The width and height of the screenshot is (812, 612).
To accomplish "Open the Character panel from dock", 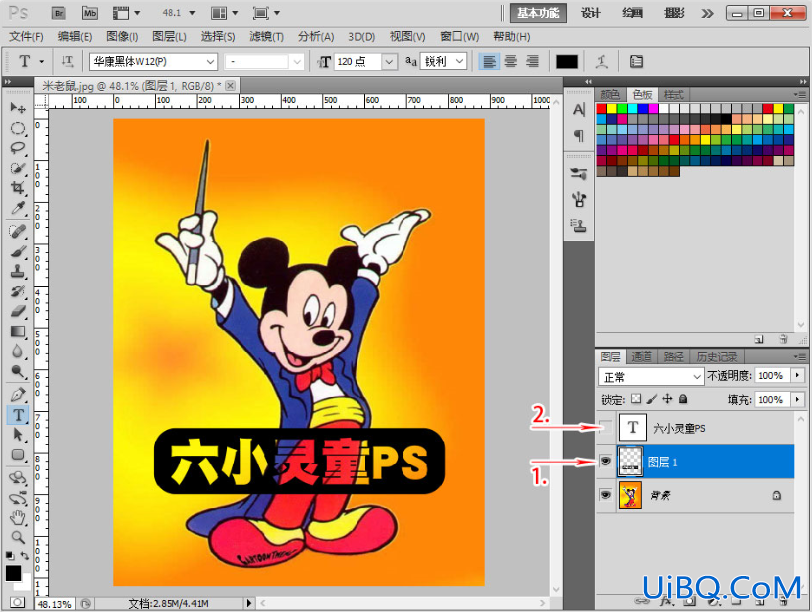I will pos(579,109).
